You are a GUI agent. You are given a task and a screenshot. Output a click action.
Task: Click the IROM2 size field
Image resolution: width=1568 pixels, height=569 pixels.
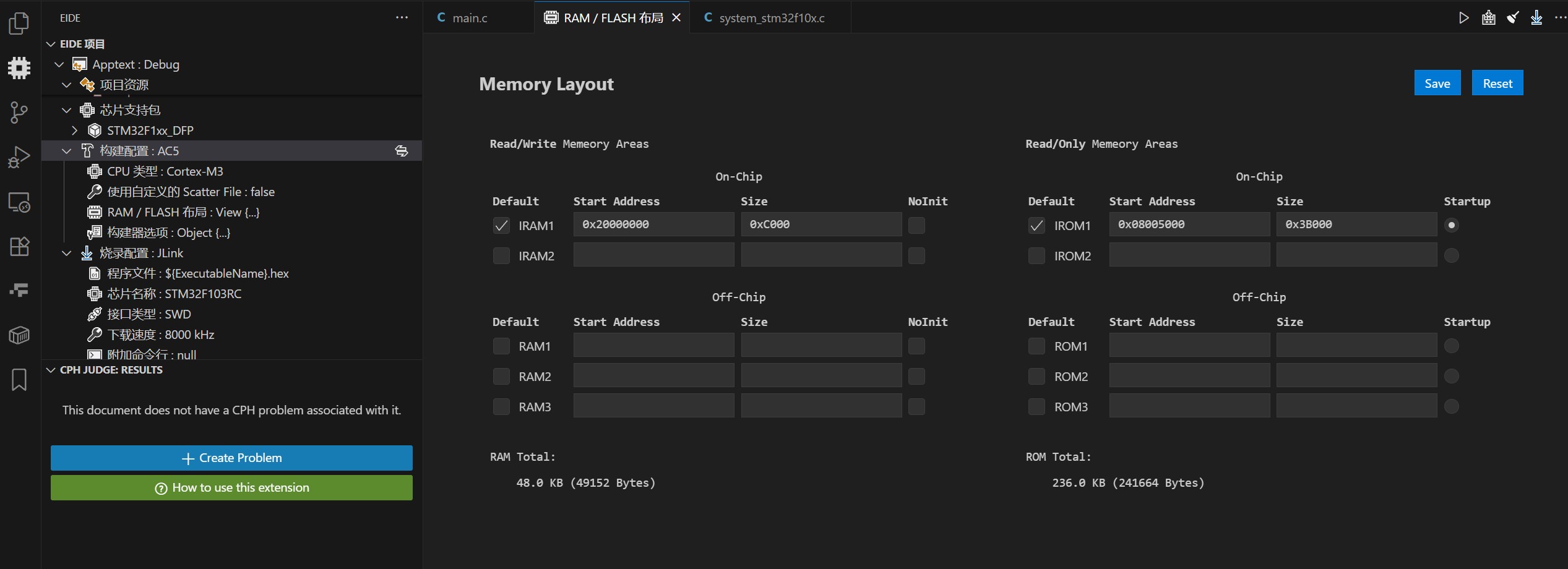(1356, 255)
